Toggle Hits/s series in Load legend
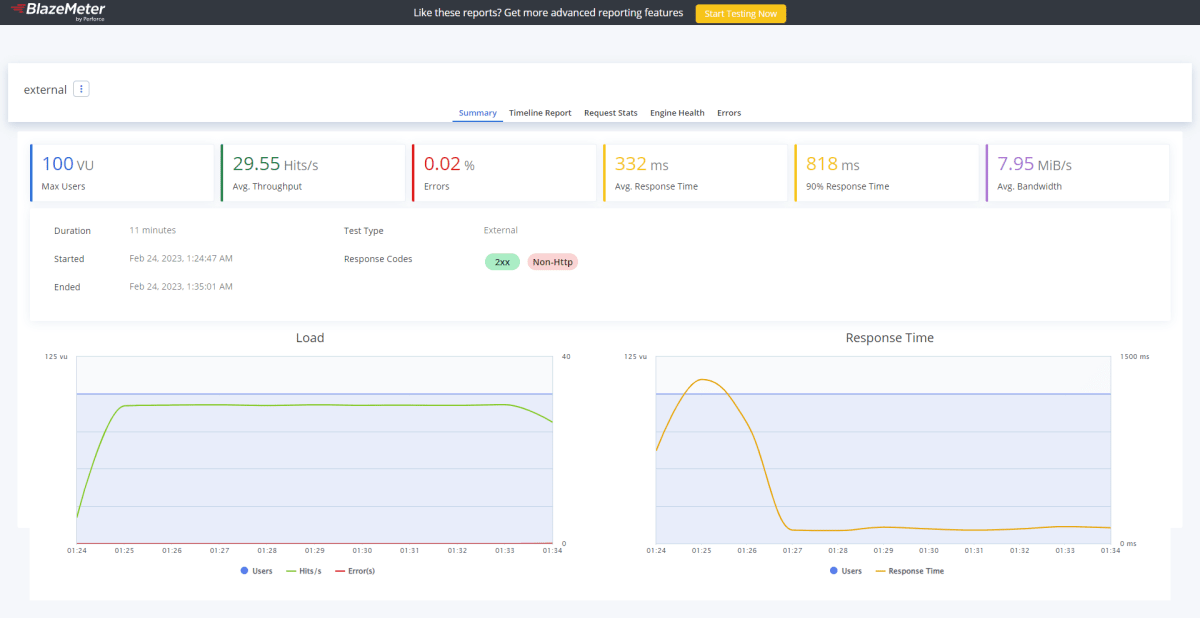Viewport: 1200px width, 618px height. pyautogui.click(x=304, y=571)
